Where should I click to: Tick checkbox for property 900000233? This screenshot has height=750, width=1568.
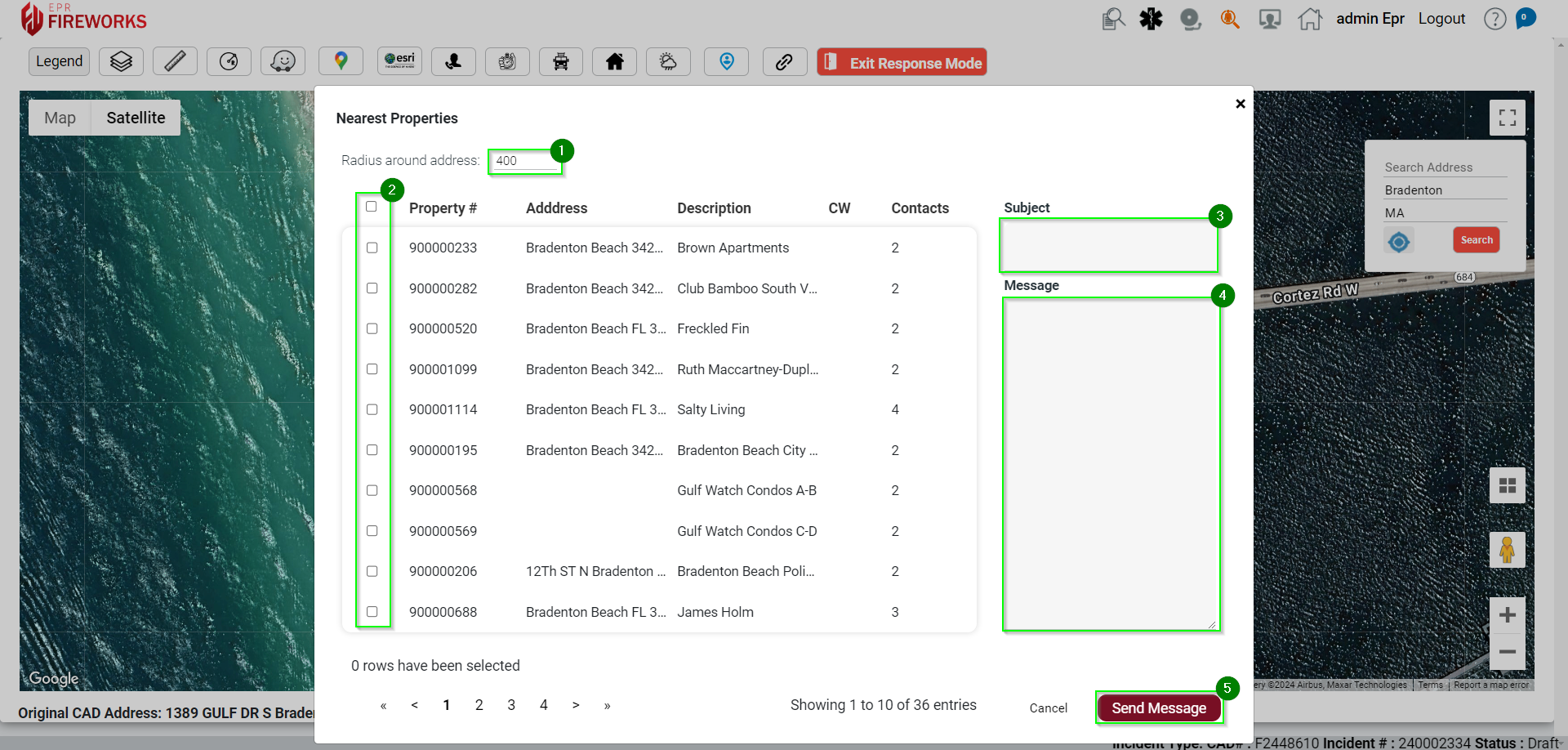[372, 248]
